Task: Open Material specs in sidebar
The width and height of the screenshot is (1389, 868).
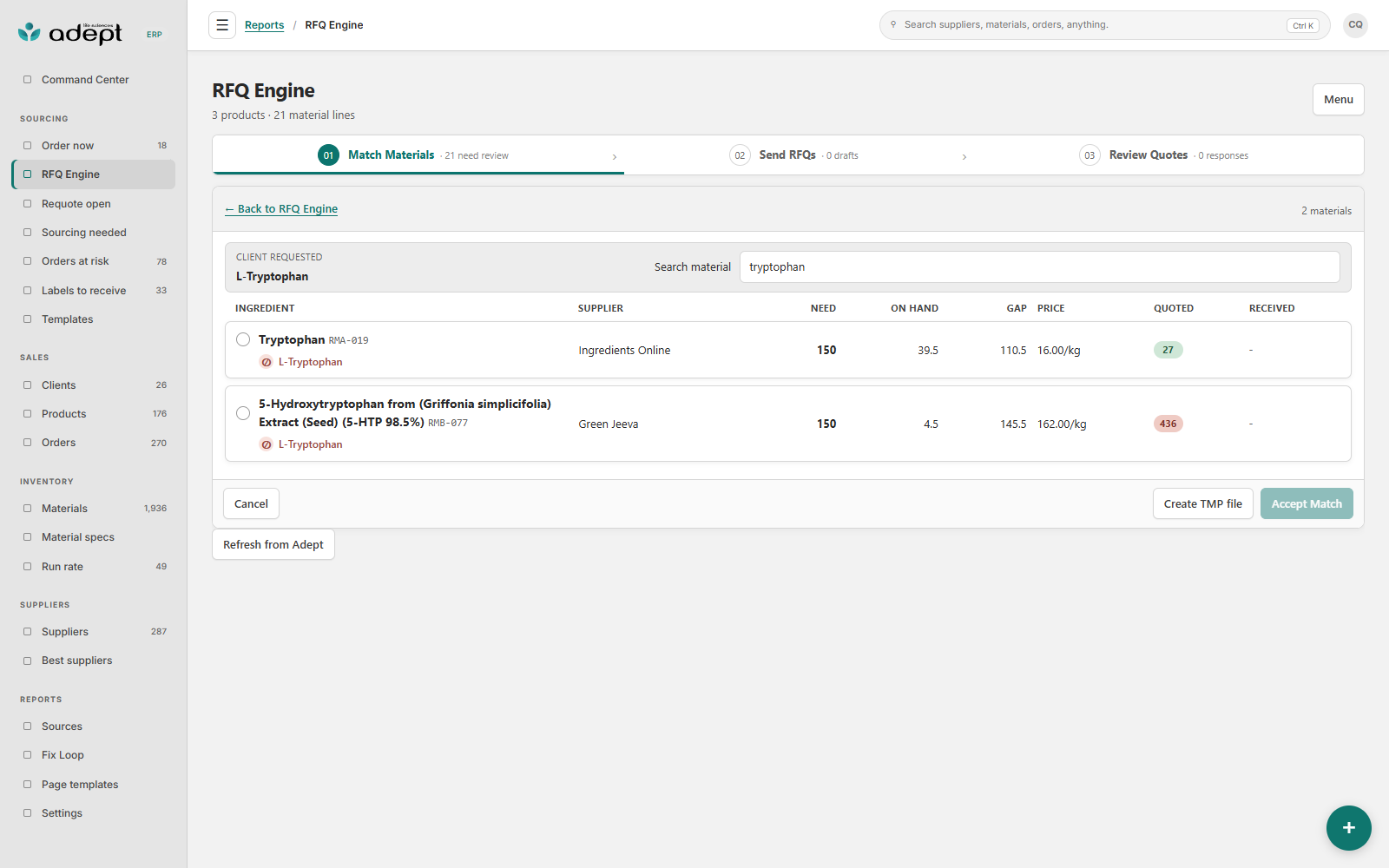Action: pyautogui.click(x=94, y=537)
